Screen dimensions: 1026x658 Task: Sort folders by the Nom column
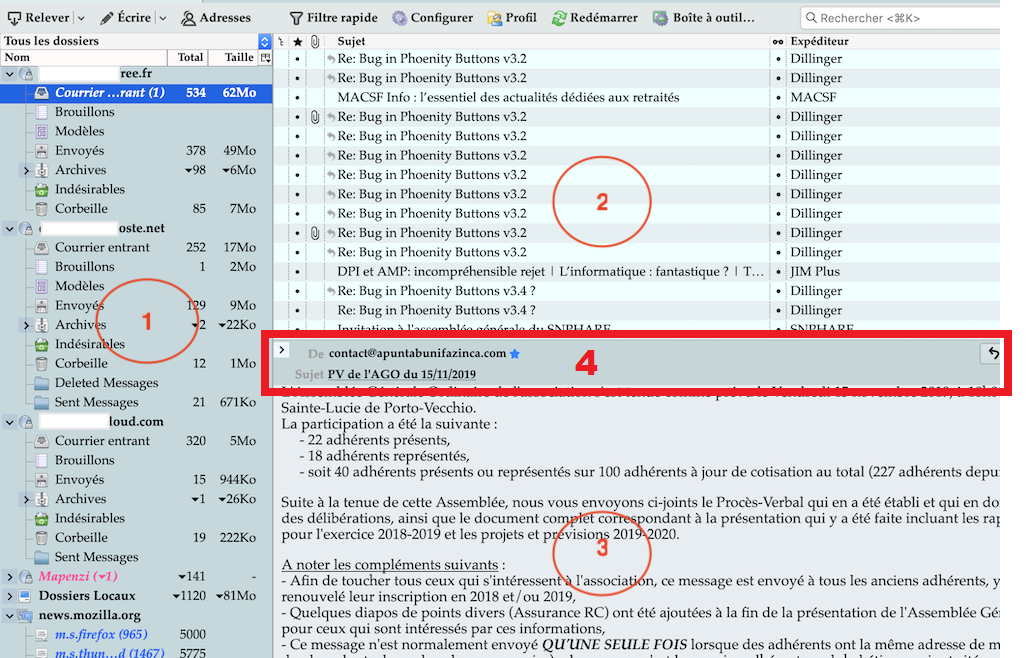click(x=84, y=58)
